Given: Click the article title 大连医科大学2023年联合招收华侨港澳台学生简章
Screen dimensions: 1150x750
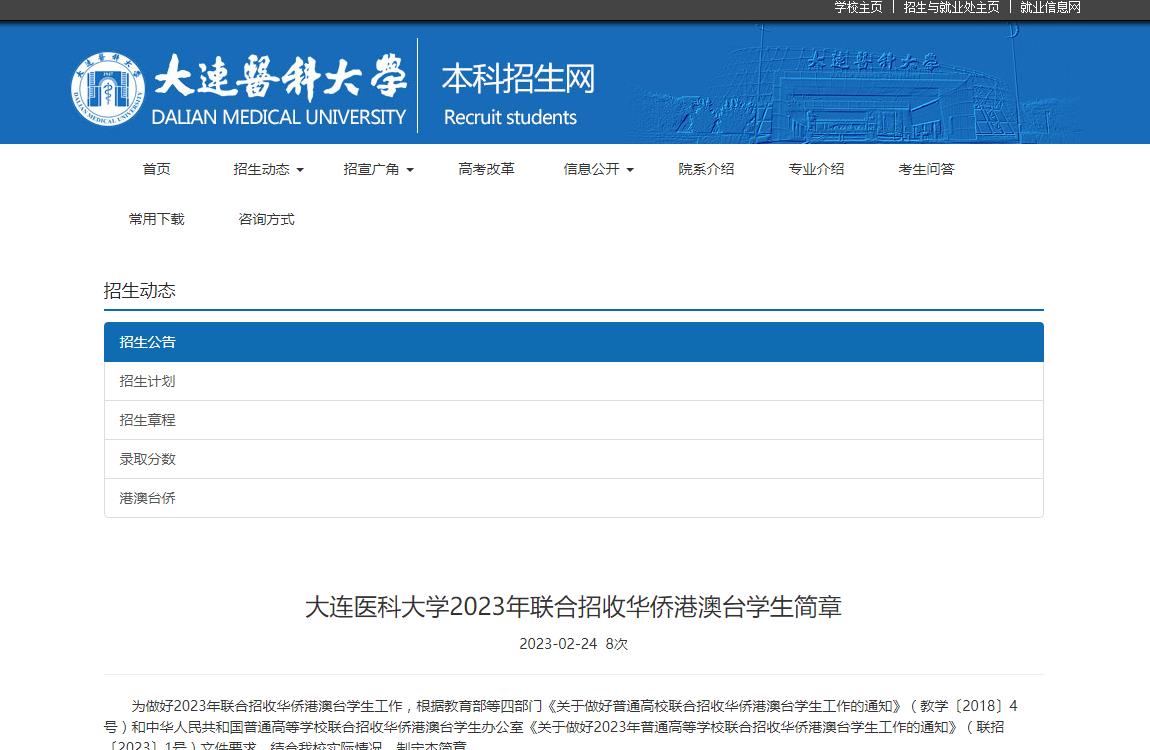Looking at the screenshot, I should click(x=574, y=607).
